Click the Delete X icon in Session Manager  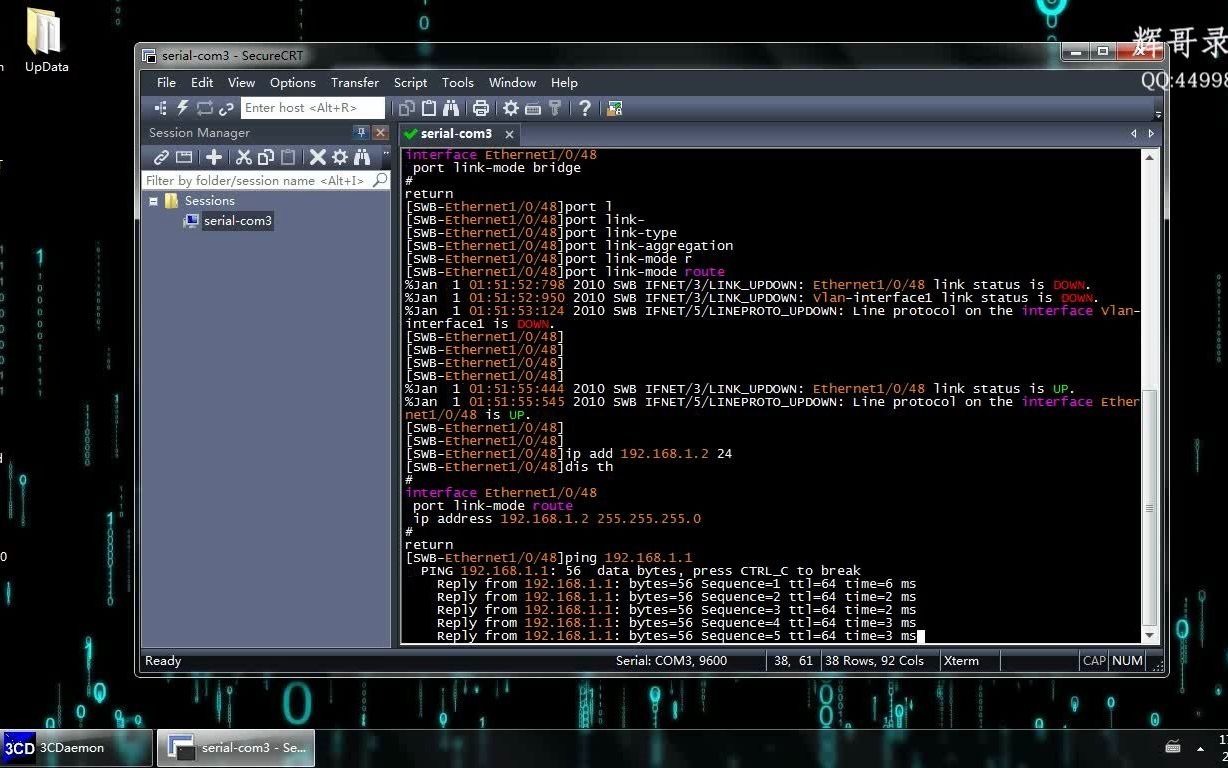click(x=318, y=157)
